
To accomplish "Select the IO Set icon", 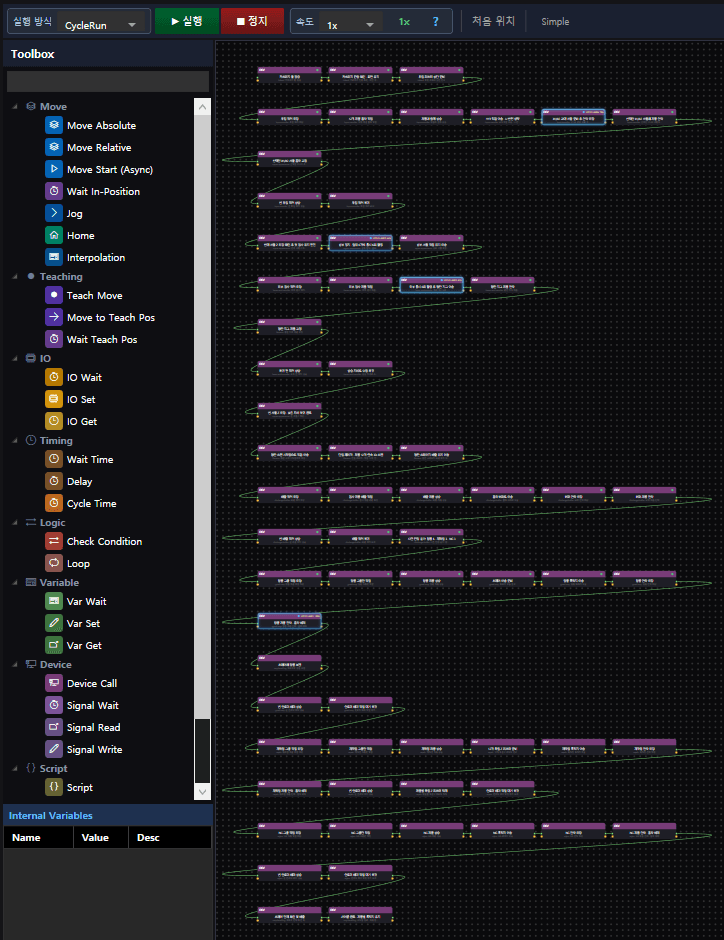I will click(x=54, y=399).
